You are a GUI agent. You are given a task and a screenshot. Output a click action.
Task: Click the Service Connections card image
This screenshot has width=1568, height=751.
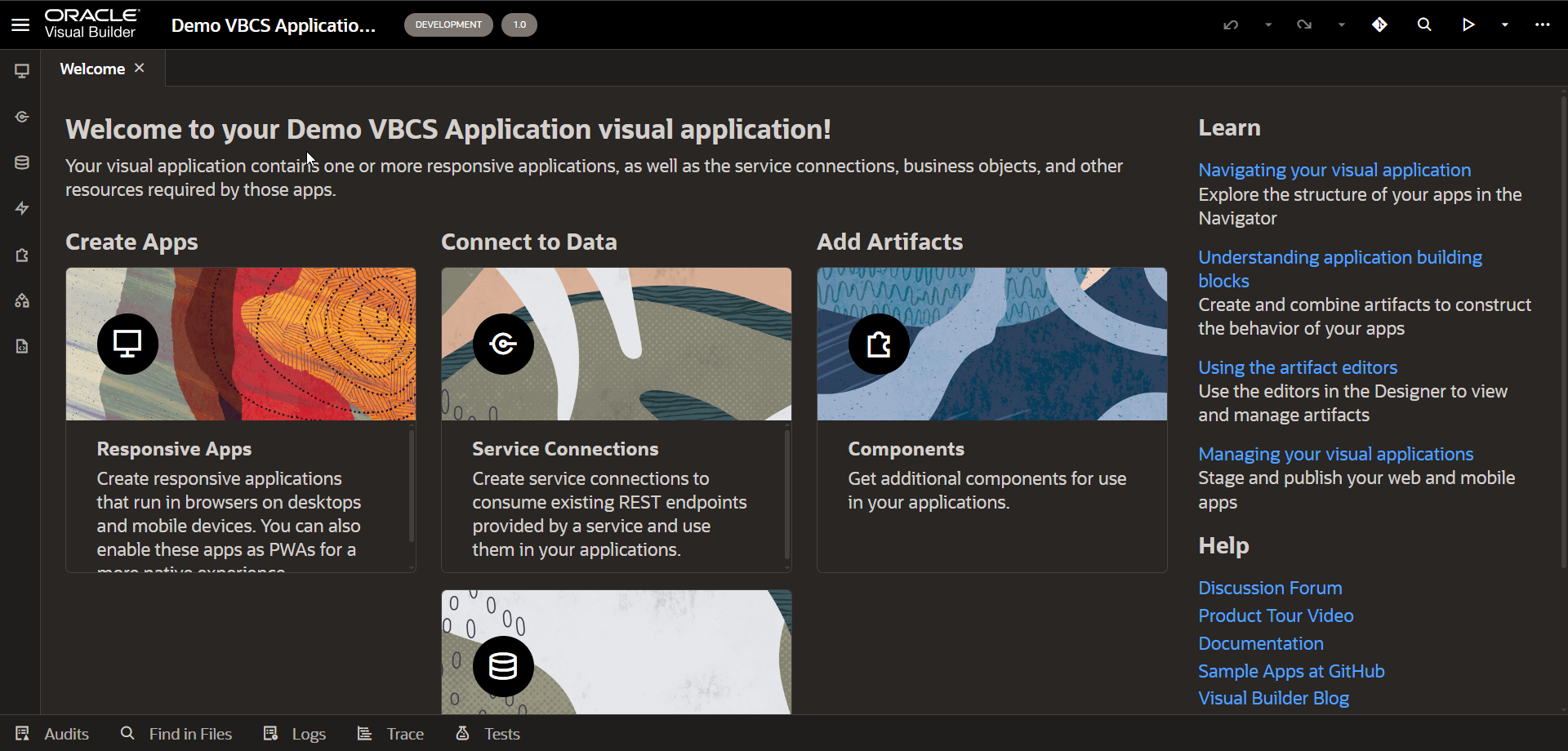(x=617, y=344)
